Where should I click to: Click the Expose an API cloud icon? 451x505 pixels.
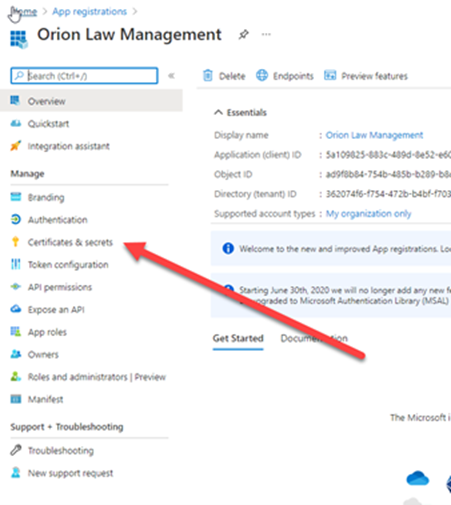[x=16, y=309]
